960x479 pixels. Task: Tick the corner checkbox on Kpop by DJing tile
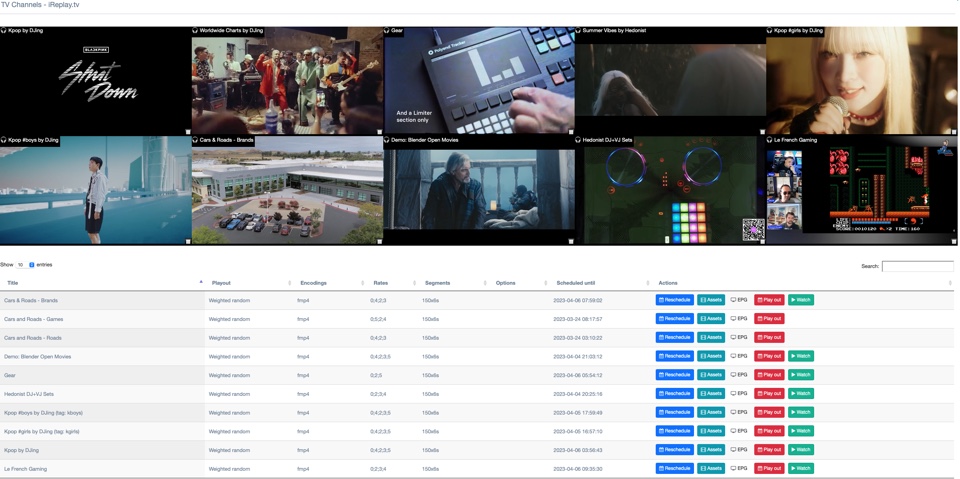click(188, 132)
